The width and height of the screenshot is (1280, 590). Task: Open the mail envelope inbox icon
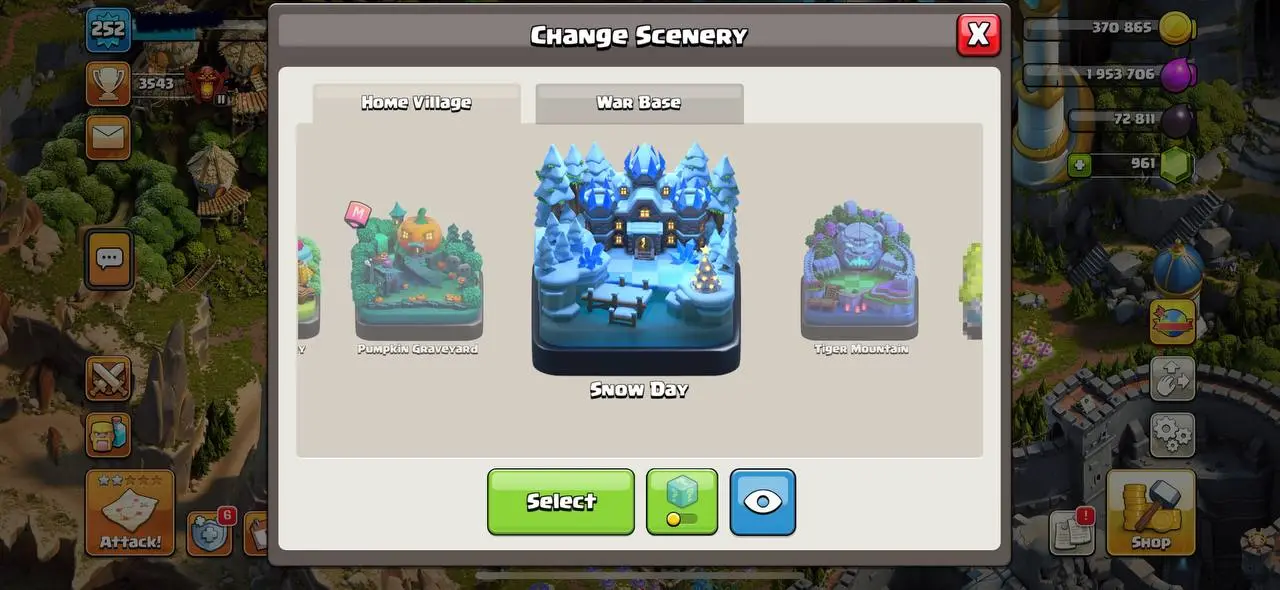point(107,137)
